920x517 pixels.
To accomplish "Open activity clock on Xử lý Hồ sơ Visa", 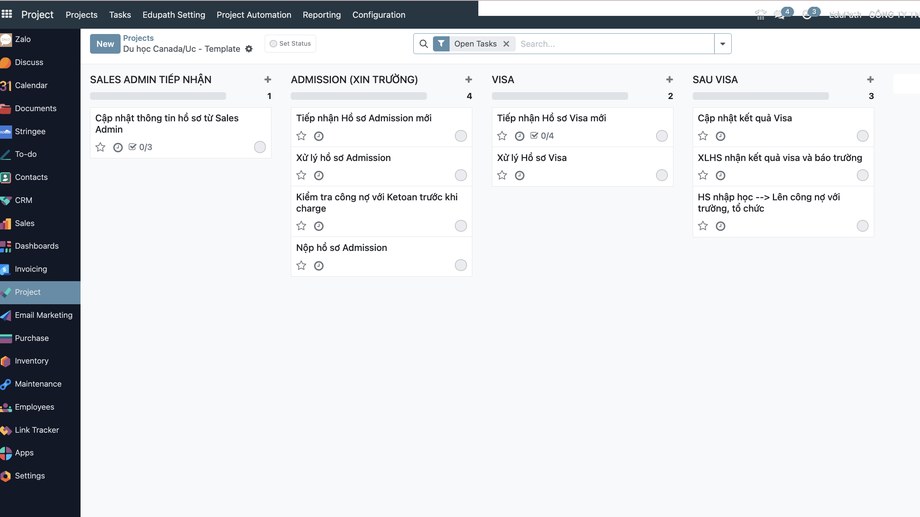I will 519,175.
